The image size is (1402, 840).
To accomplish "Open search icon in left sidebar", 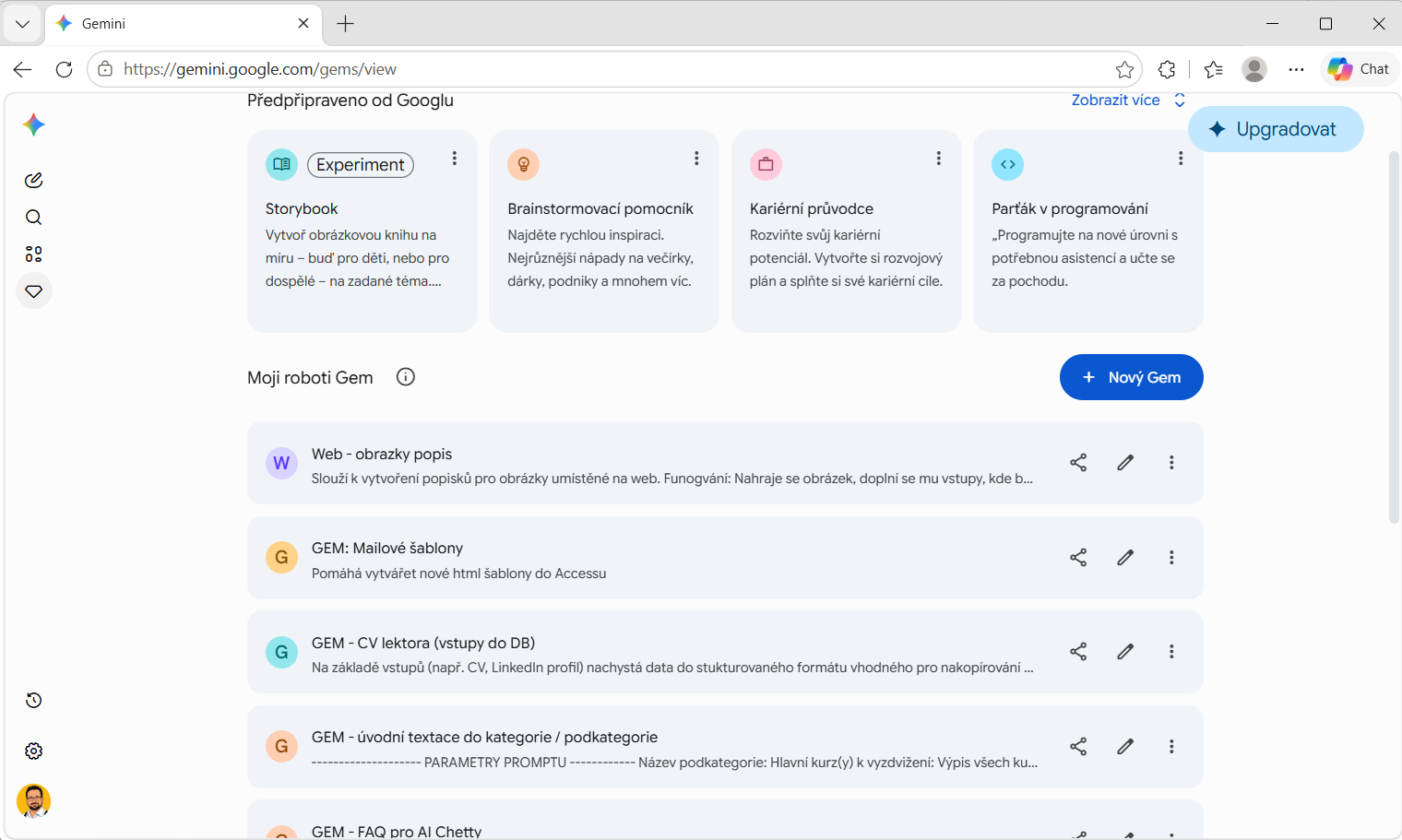I will (34, 218).
